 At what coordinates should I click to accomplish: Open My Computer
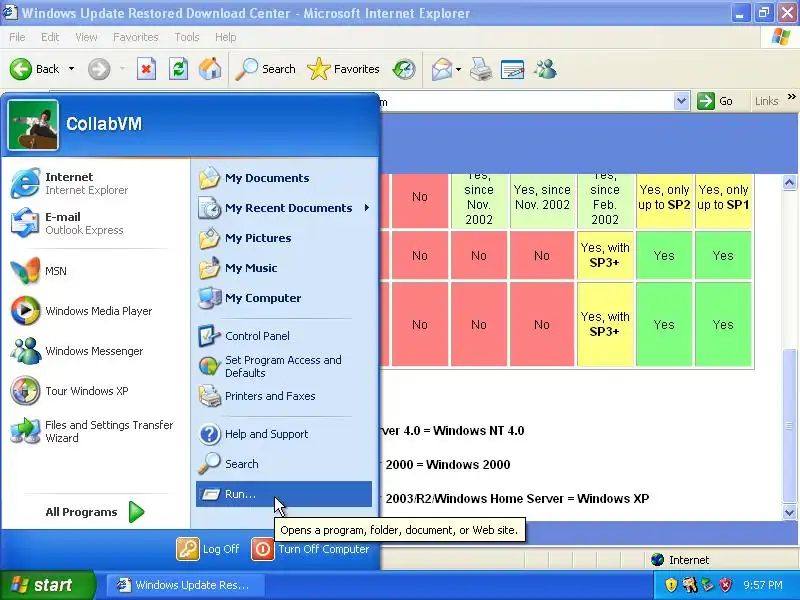(x=284, y=298)
